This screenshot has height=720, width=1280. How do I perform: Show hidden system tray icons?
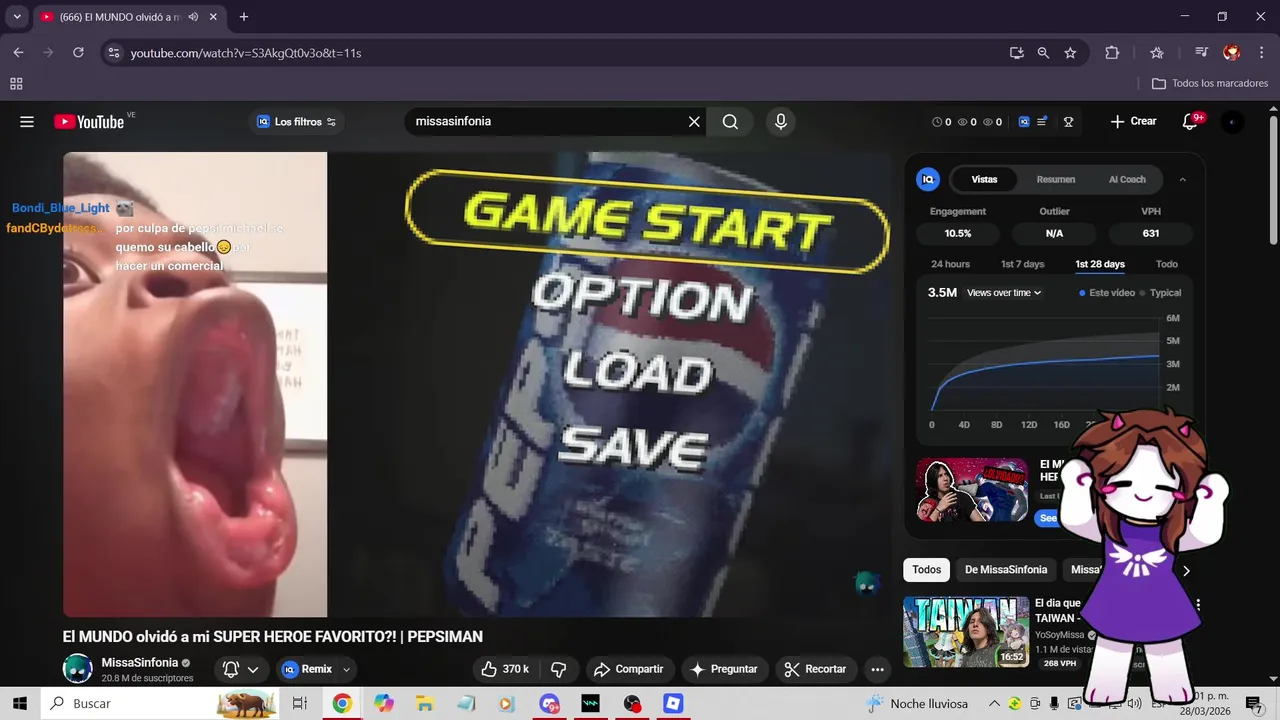tap(994, 704)
